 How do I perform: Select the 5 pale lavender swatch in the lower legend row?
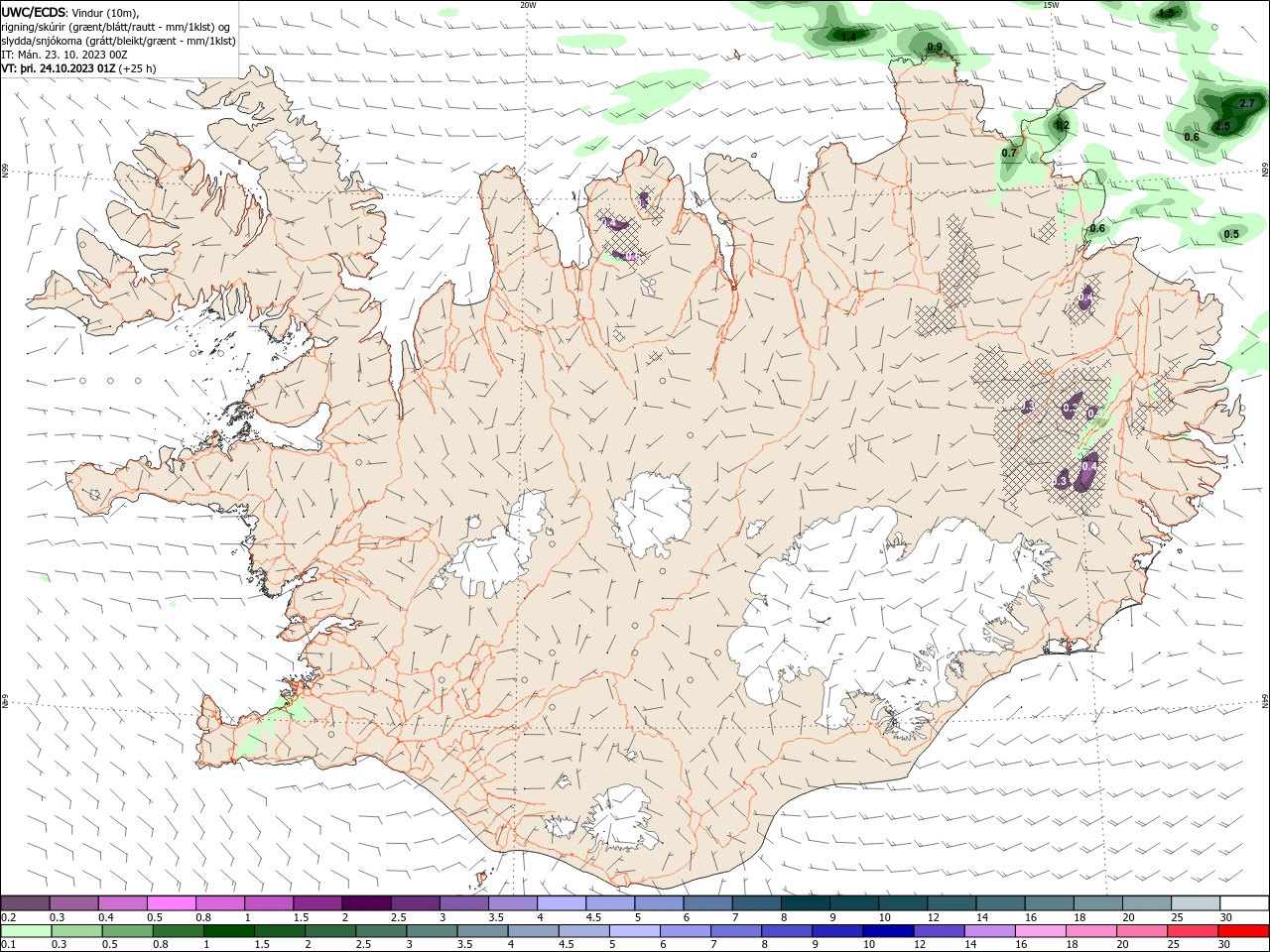(x=634, y=931)
